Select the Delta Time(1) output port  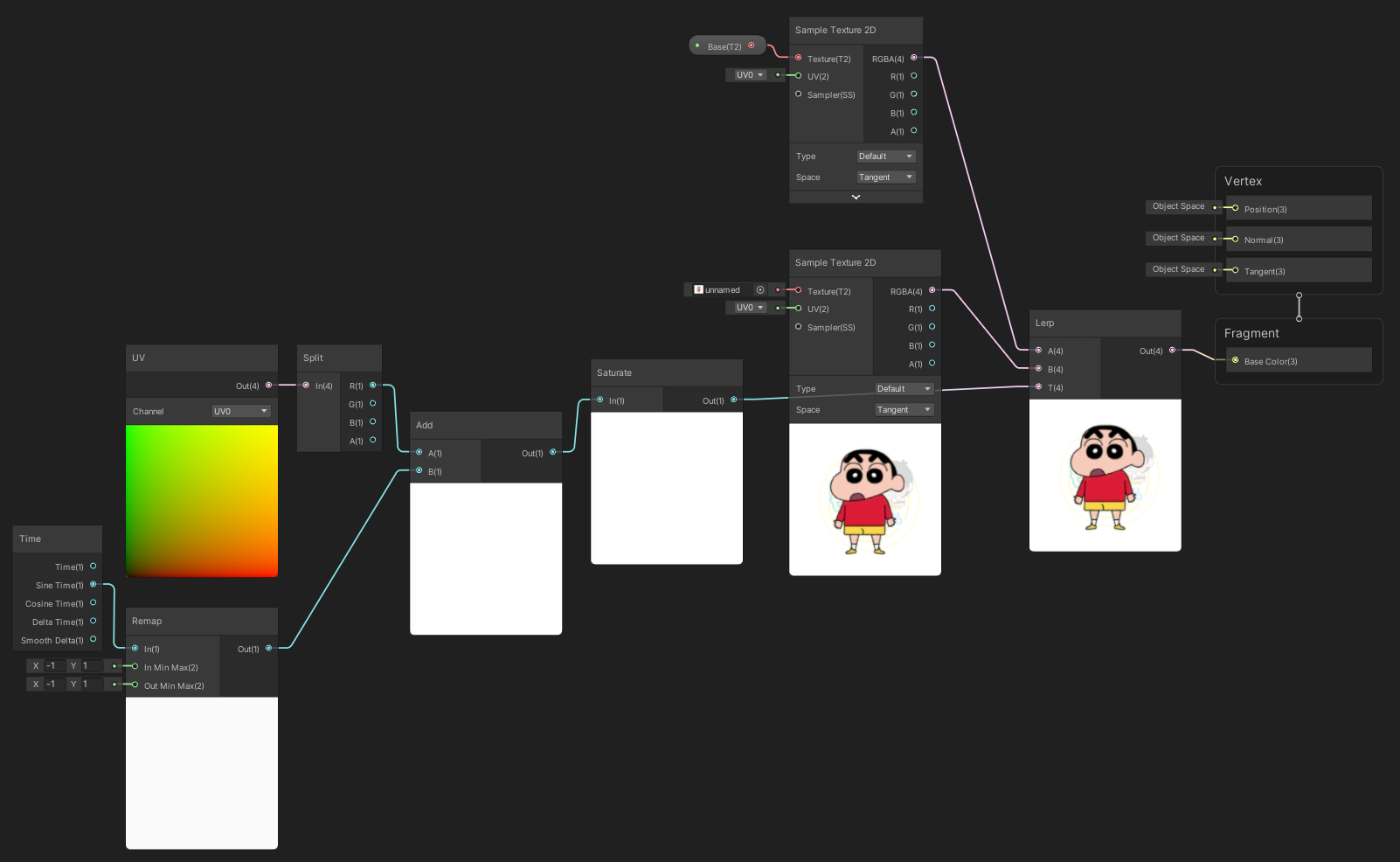pos(93,621)
